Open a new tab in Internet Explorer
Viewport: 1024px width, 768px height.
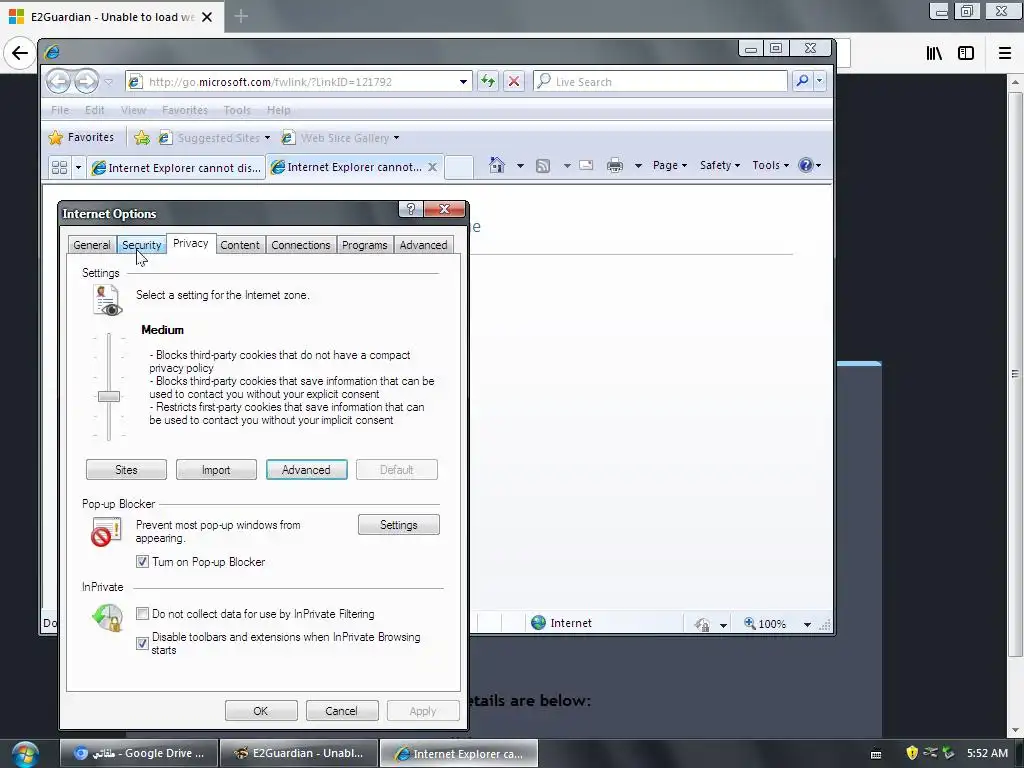pyautogui.click(x=459, y=167)
